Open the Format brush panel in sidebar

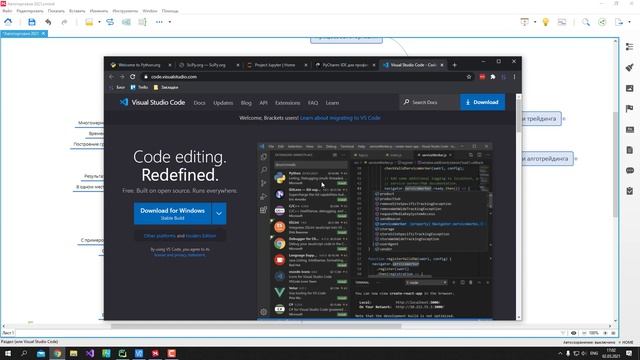click(x=630, y=67)
